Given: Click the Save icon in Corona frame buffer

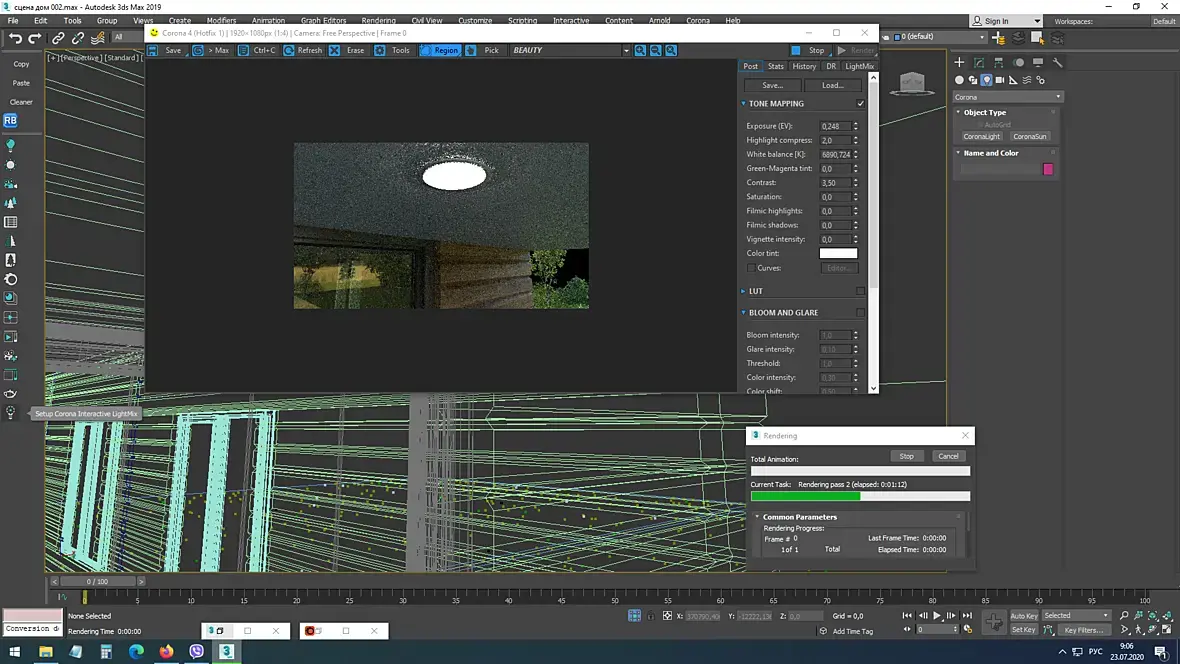Looking at the screenshot, I should pyautogui.click(x=154, y=50).
